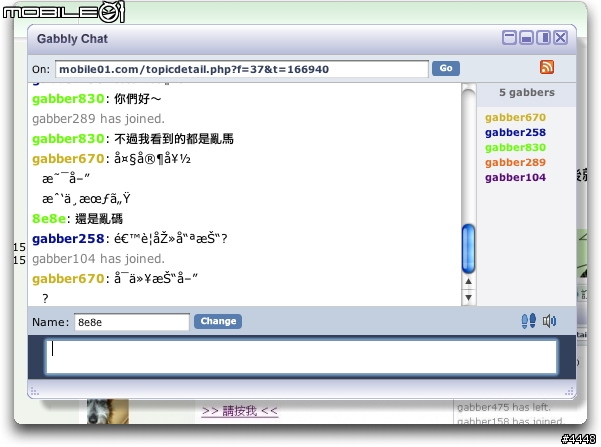Image resolution: width=601 pixels, height=447 pixels.
Task: Click the resize grip at bottom-right corner
Action: coord(569,391)
